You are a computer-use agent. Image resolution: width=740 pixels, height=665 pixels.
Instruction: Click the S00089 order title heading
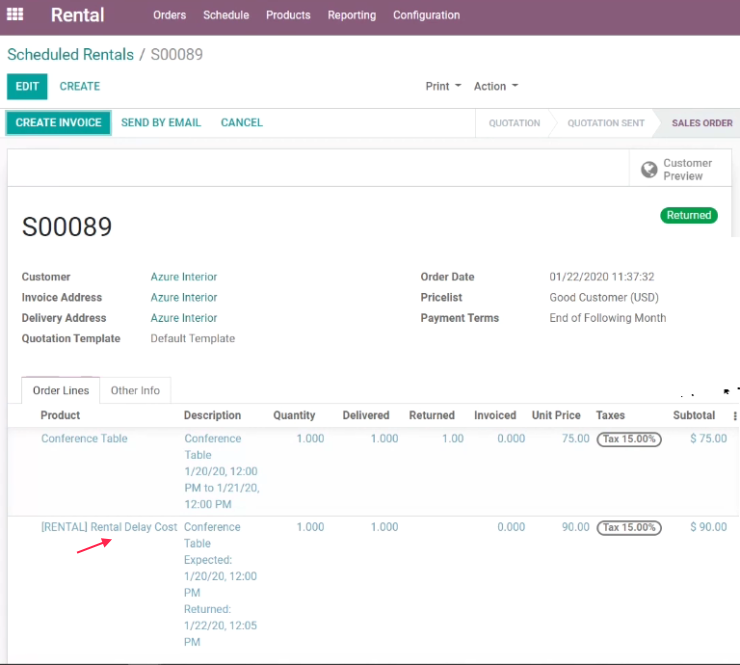[67, 227]
